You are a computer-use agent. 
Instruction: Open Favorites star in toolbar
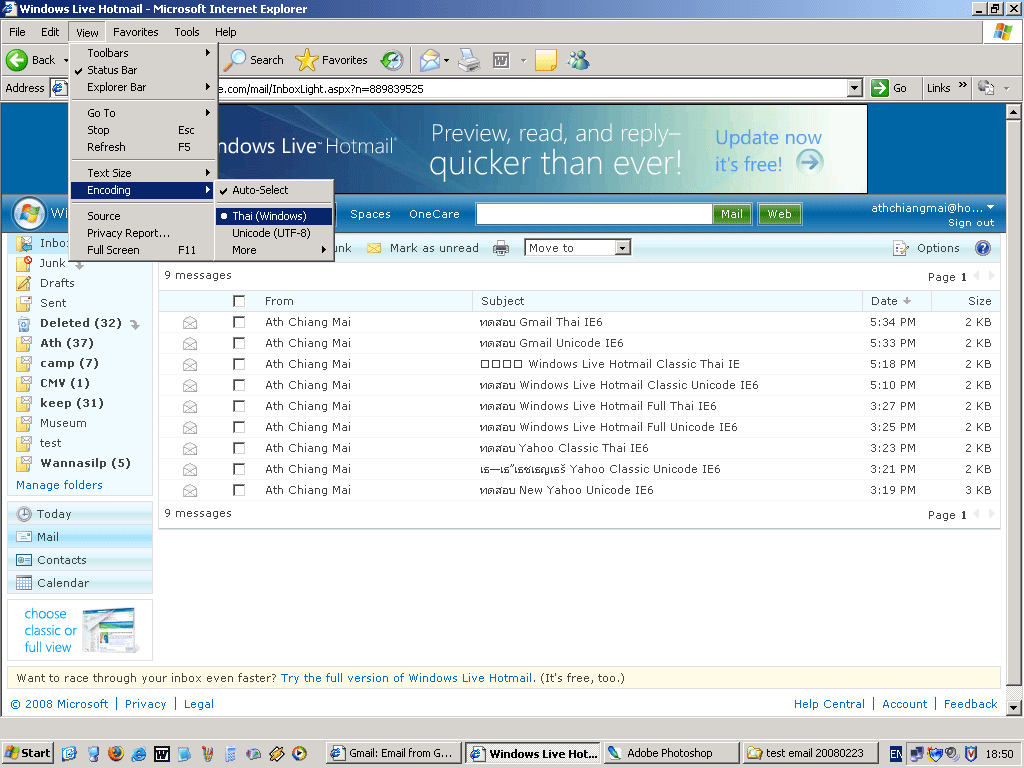[x=332, y=60]
